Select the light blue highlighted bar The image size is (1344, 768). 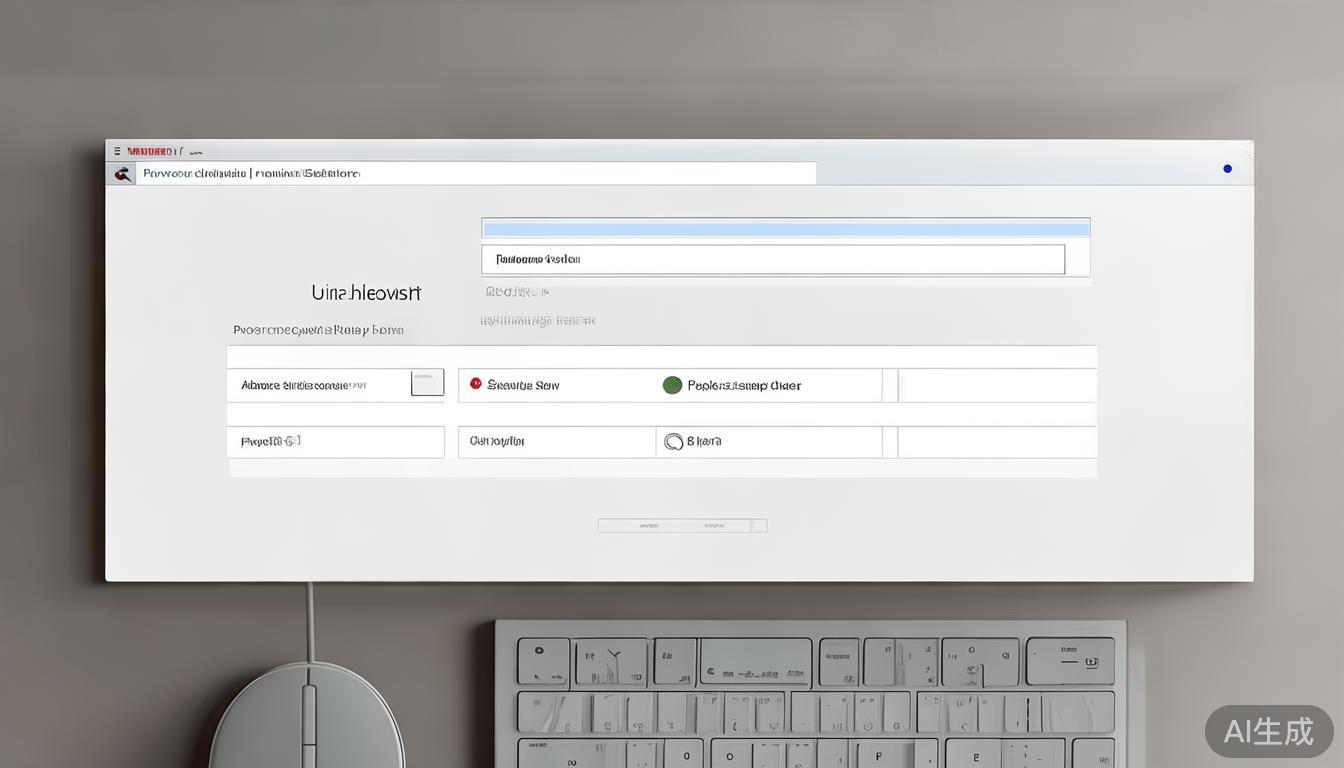(785, 229)
